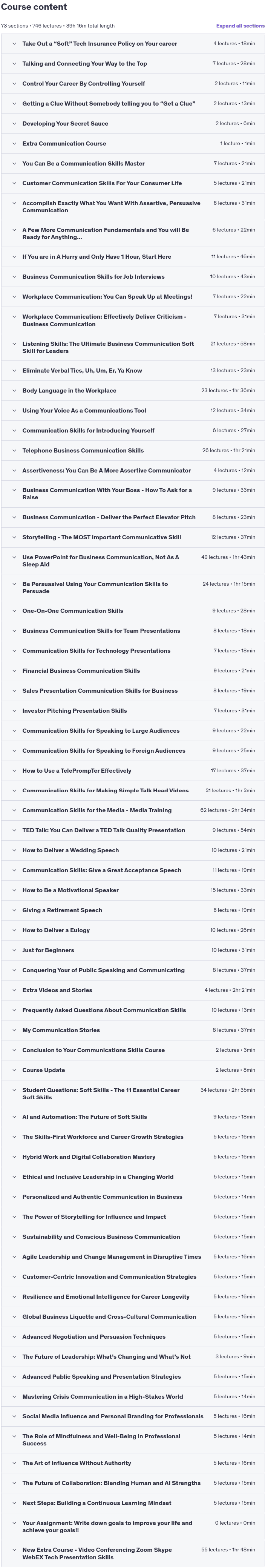The image size is (265, 1568).
Task: Expand Next Steps: Building a Continuous Learning Mindset
Action: coord(133,1504)
